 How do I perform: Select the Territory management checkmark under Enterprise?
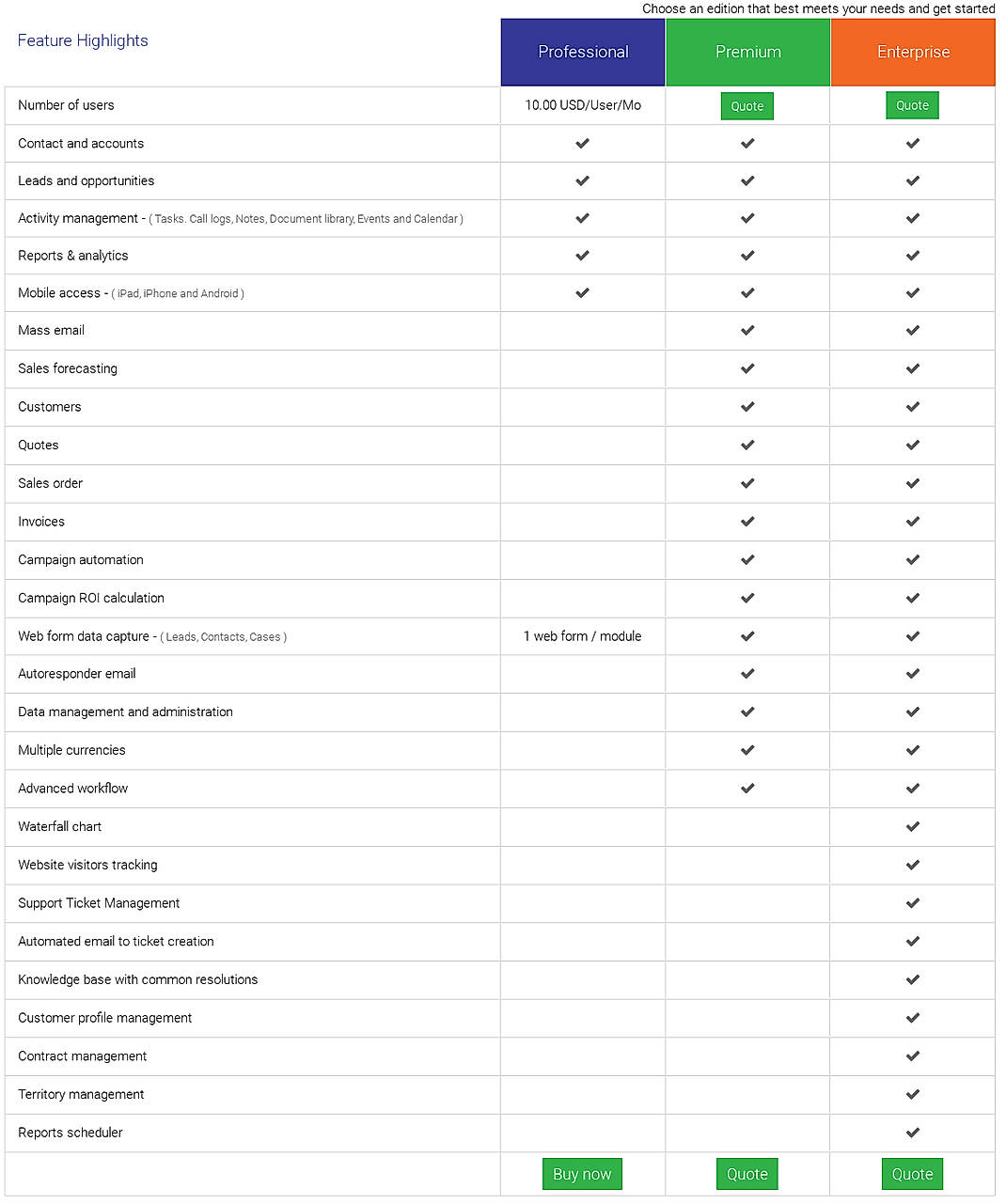[912, 1094]
